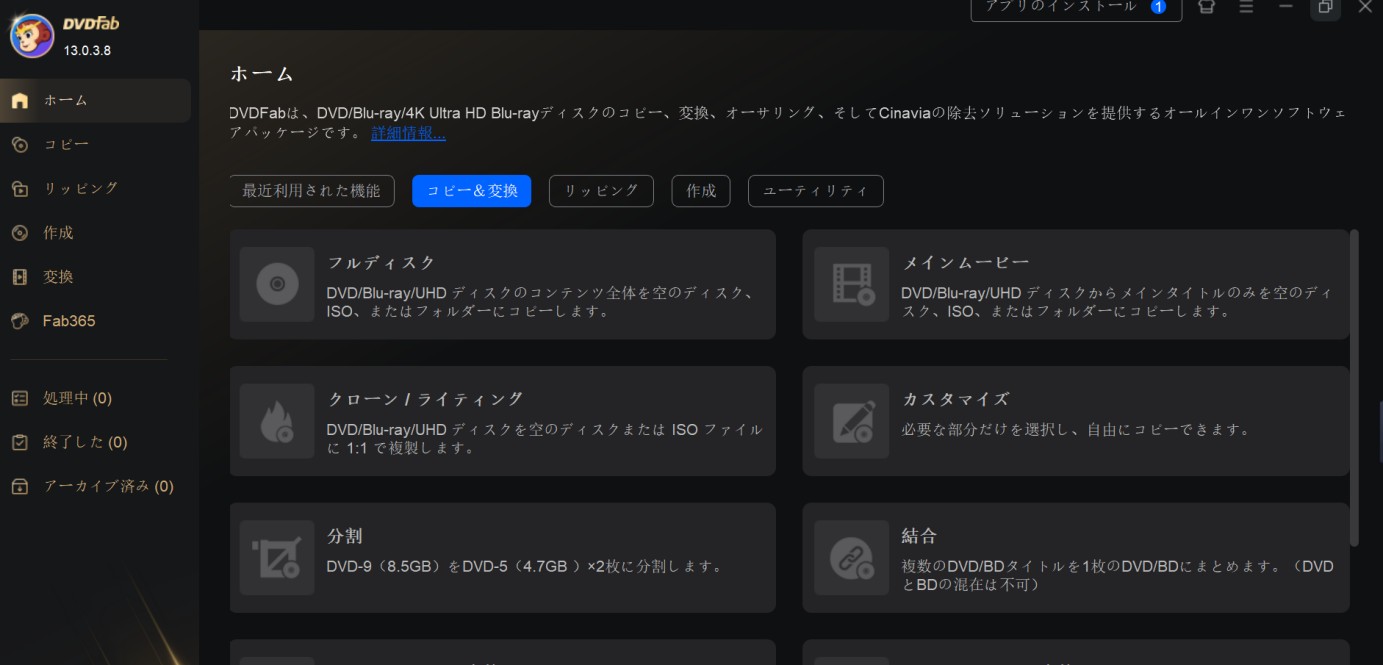
Task: Open the 結合 card title
Action: (919, 536)
